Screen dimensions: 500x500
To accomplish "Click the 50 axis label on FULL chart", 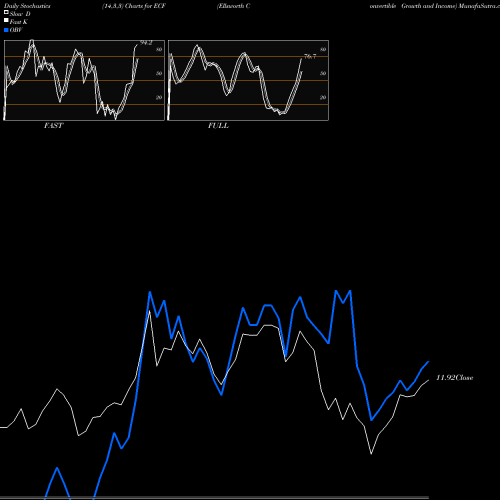I will [x=323, y=73].
